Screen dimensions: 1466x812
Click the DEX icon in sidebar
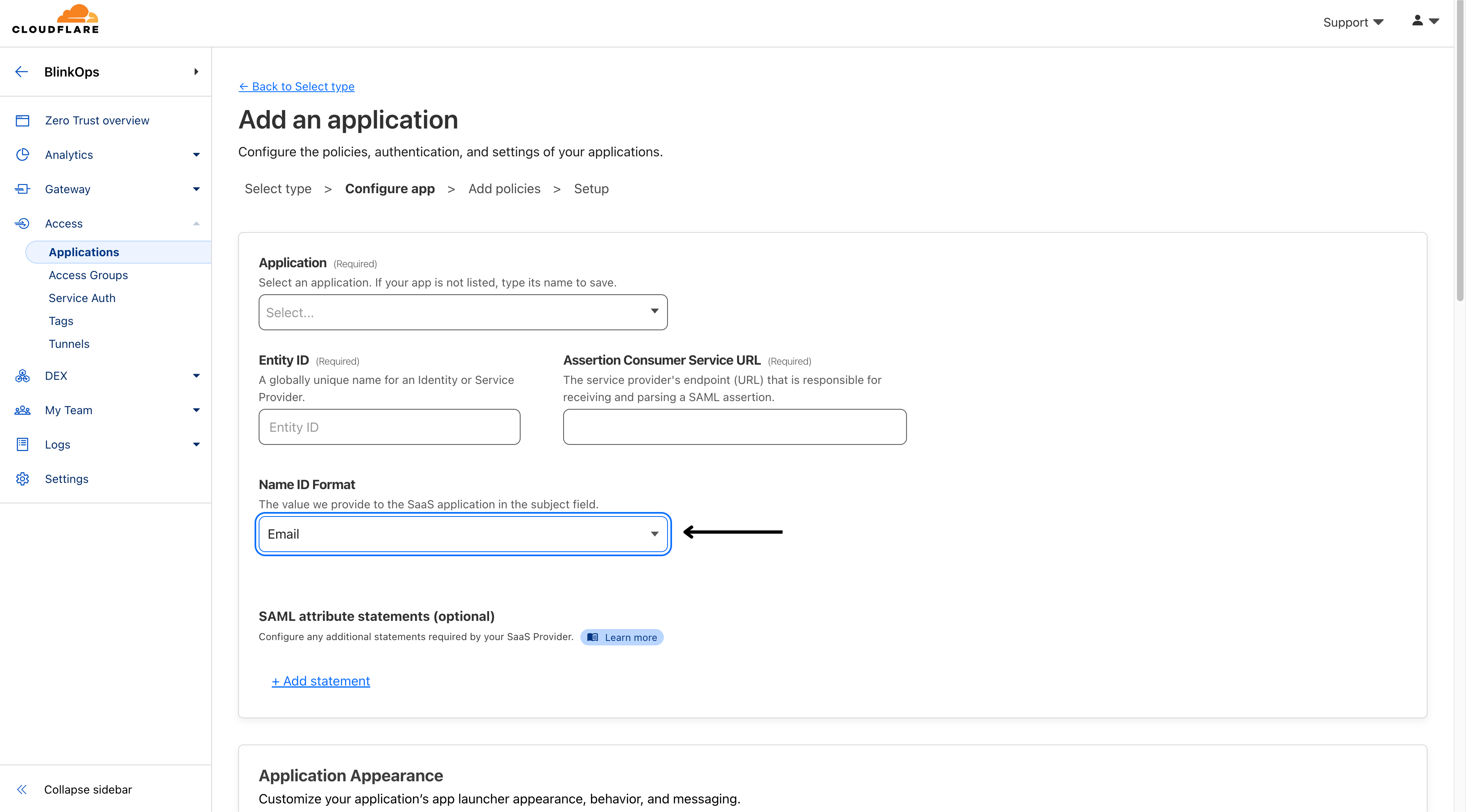click(22, 376)
